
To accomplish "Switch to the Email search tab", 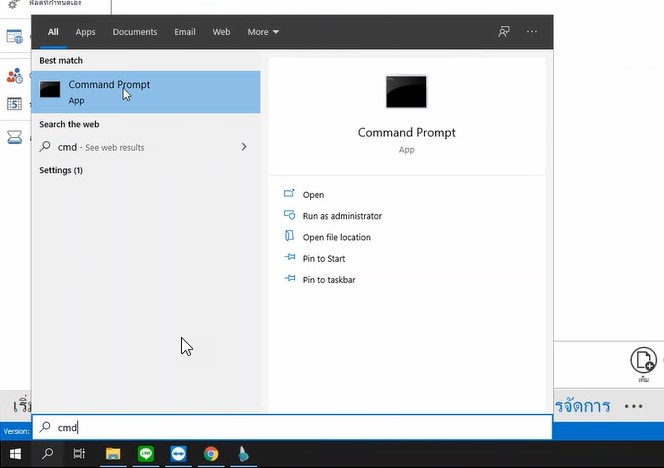I will pyautogui.click(x=185, y=32).
